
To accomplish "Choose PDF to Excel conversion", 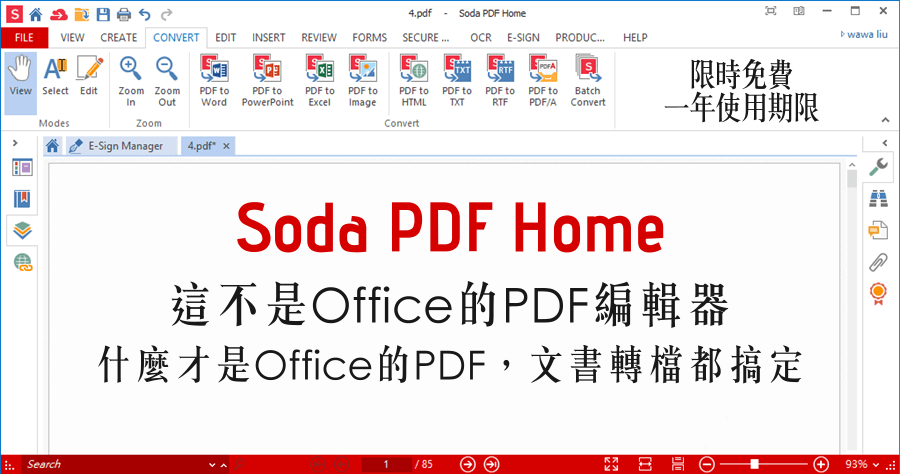I will tap(320, 81).
